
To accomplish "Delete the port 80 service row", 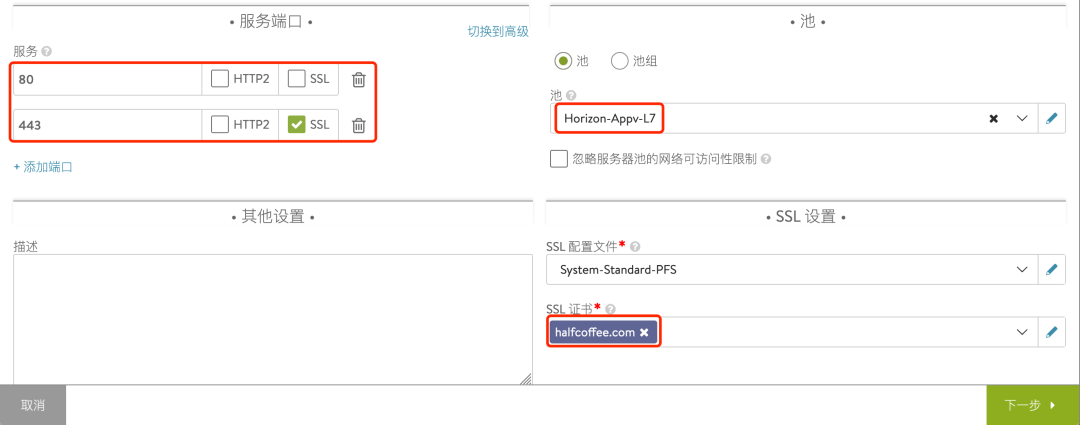I will pos(358,80).
